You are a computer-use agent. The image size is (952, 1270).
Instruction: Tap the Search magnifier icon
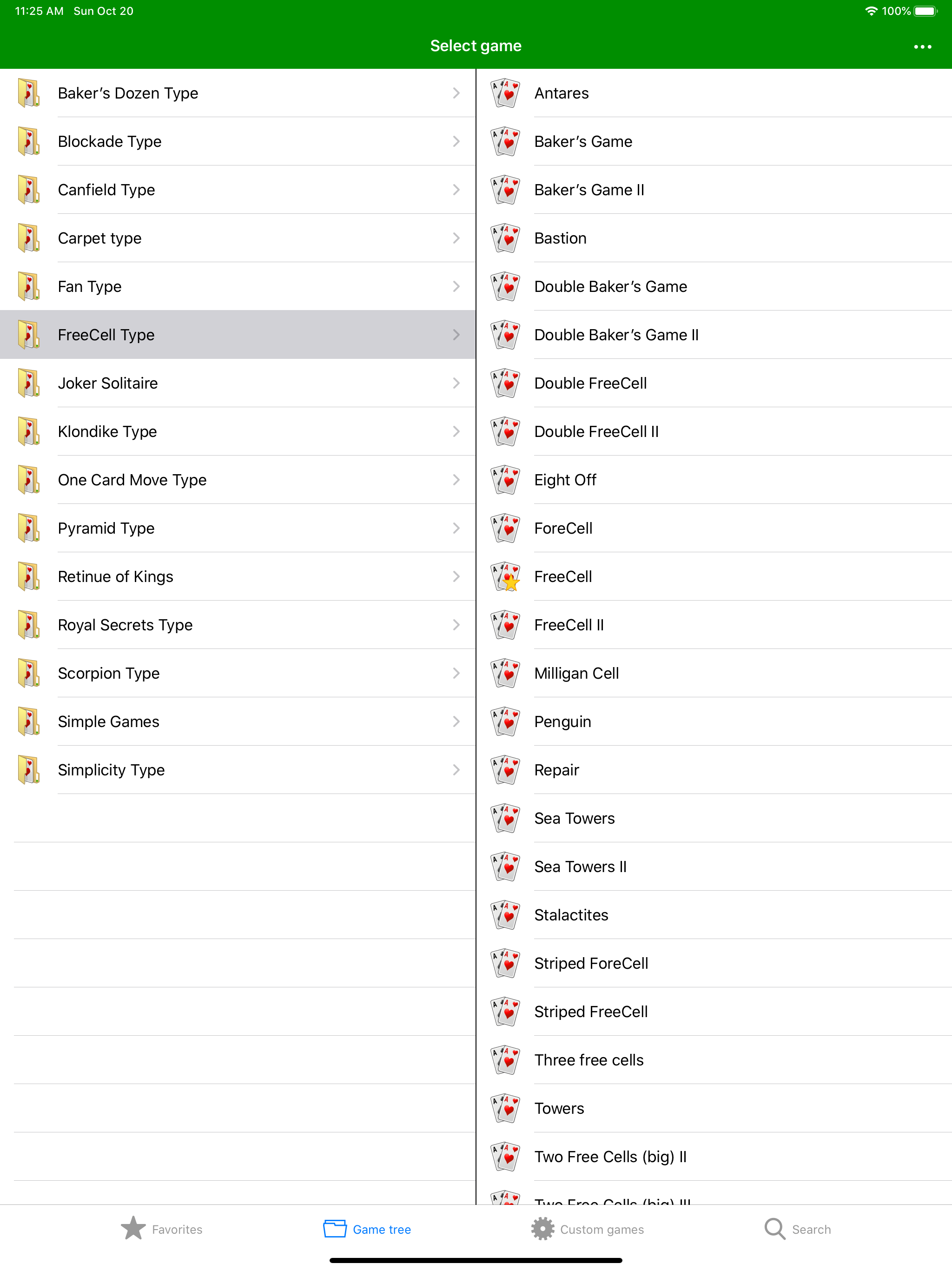pyautogui.click(x=774, y=1229)
